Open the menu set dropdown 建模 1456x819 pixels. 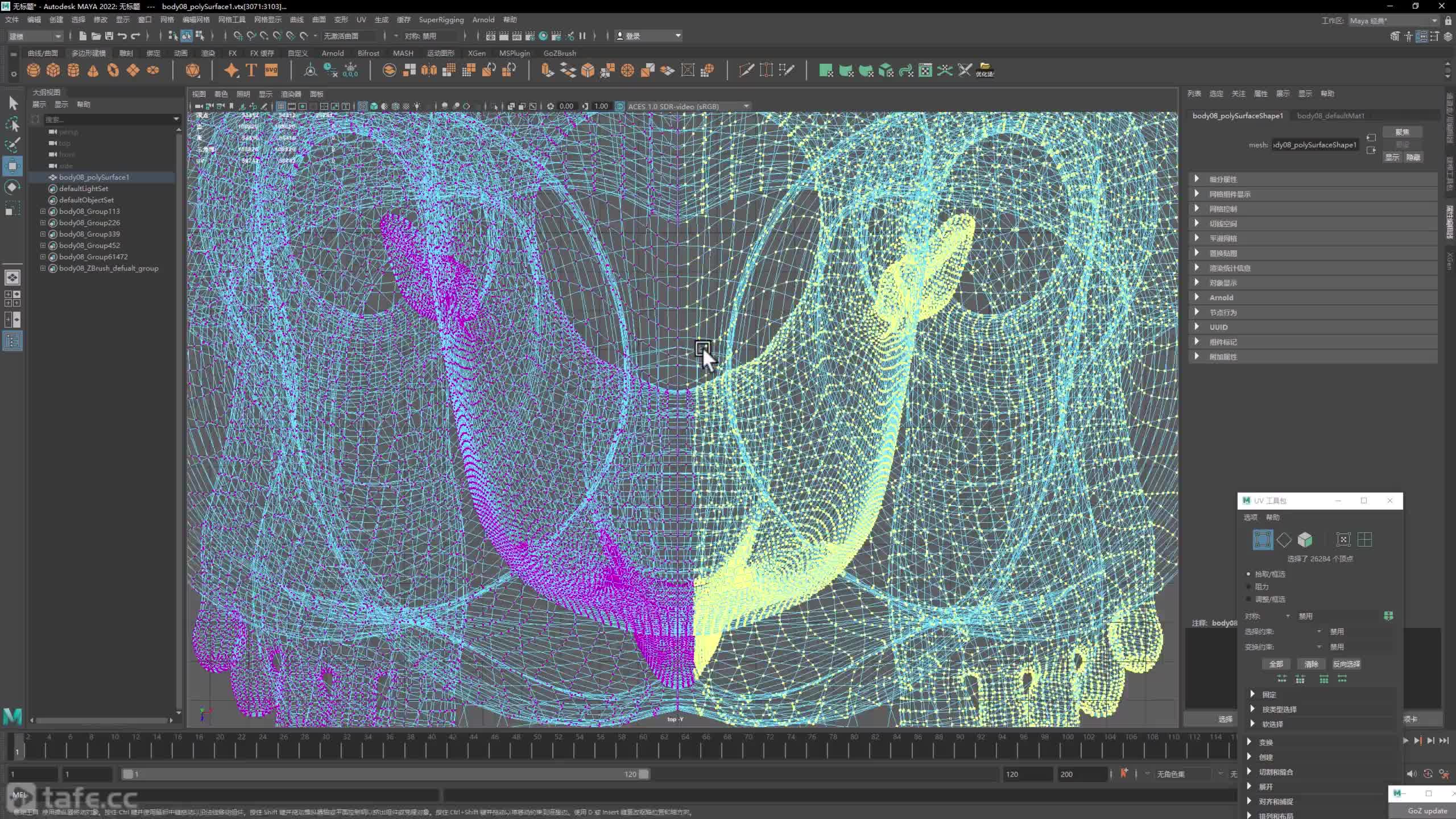coord(35,36)
